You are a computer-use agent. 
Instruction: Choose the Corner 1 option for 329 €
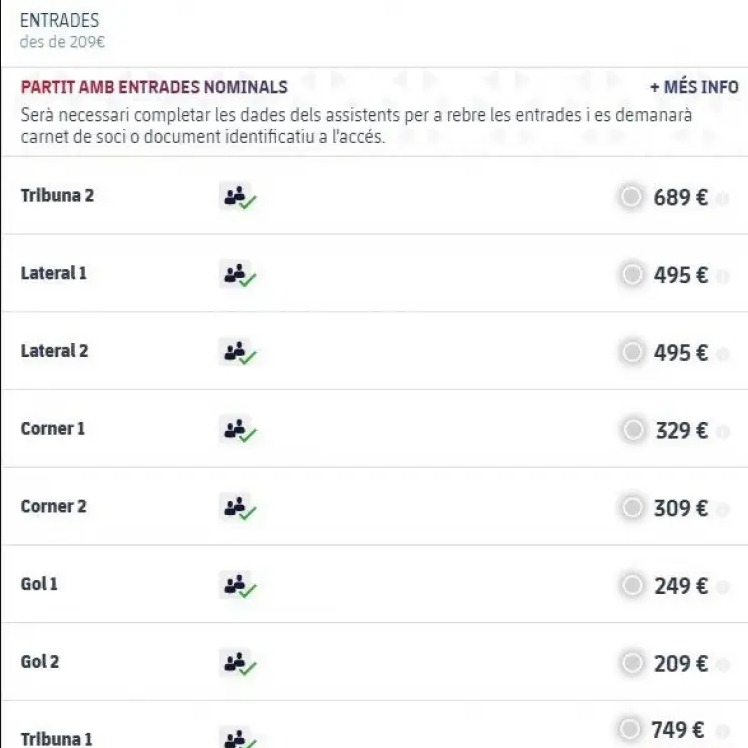(634, 429)
